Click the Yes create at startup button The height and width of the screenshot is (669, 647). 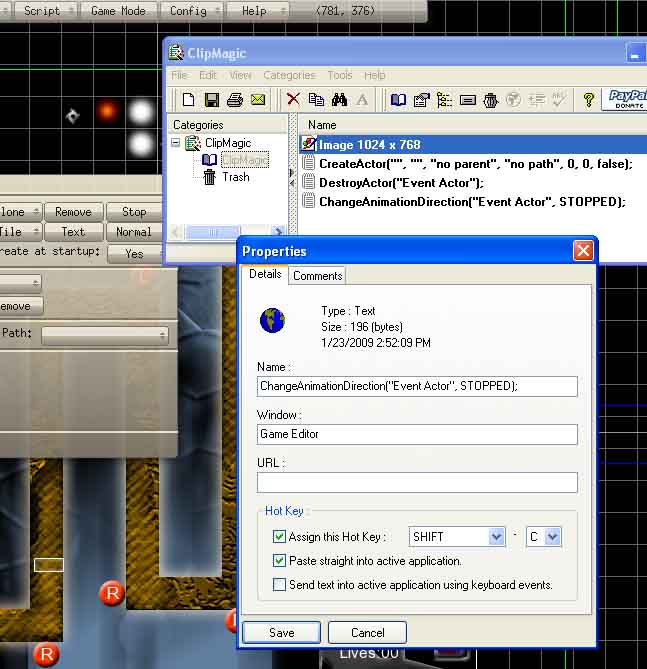(134, 254)
